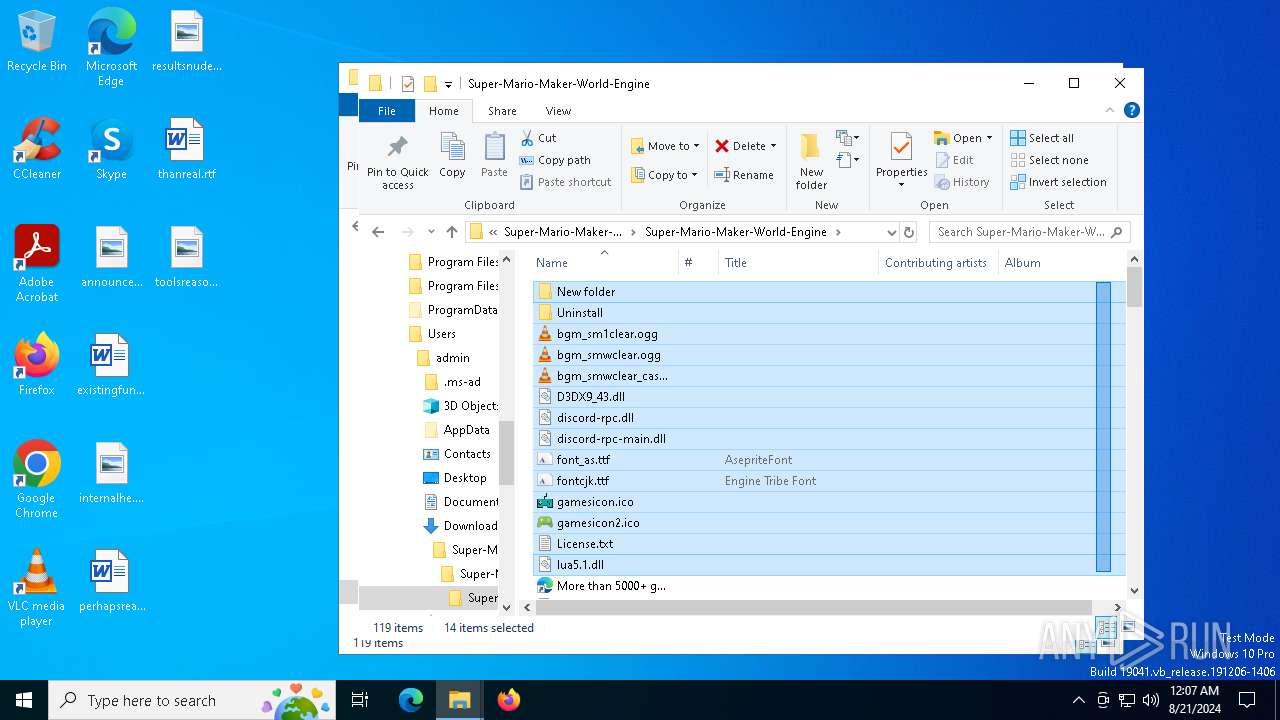Click the Paste ribbon icon
This screenshot has width=1280, height=720.
[x=494, y=155]
